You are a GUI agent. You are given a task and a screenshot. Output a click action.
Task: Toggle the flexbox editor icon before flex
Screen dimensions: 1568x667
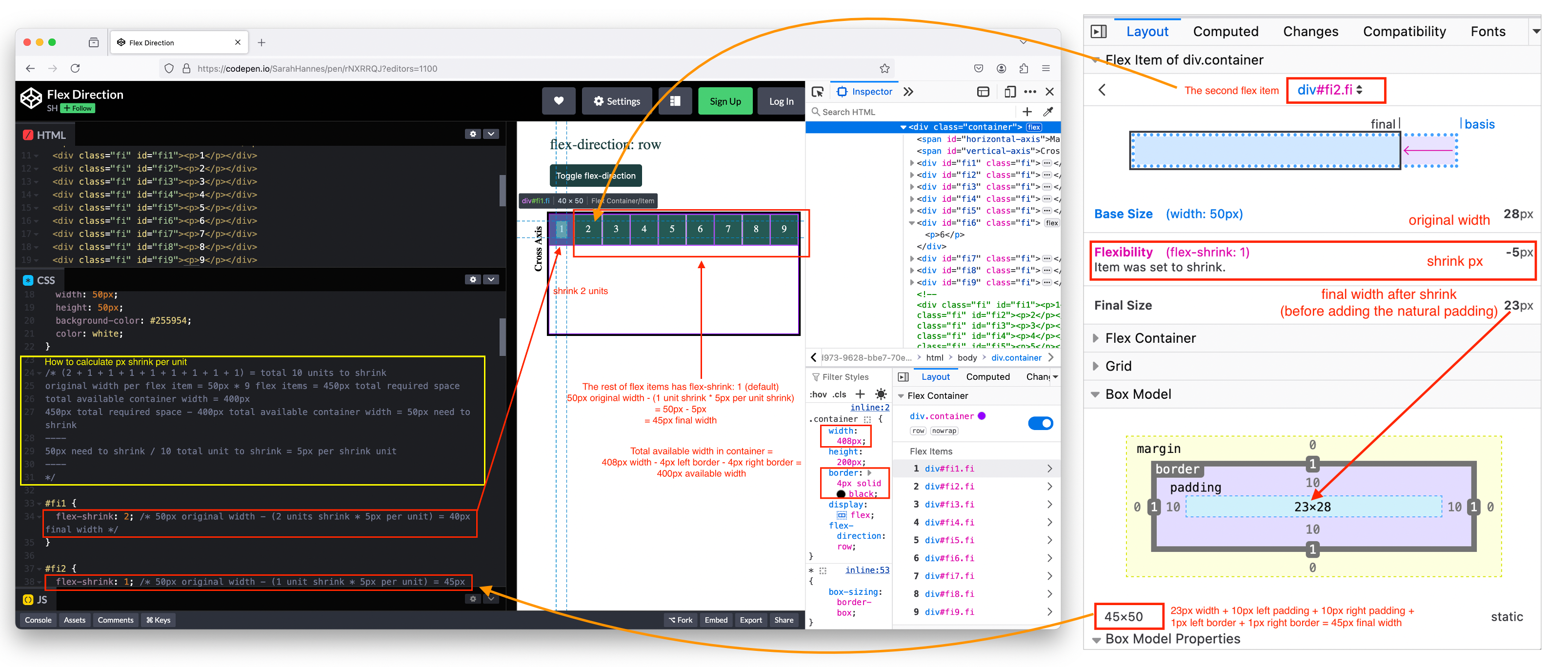click(841, 515)
